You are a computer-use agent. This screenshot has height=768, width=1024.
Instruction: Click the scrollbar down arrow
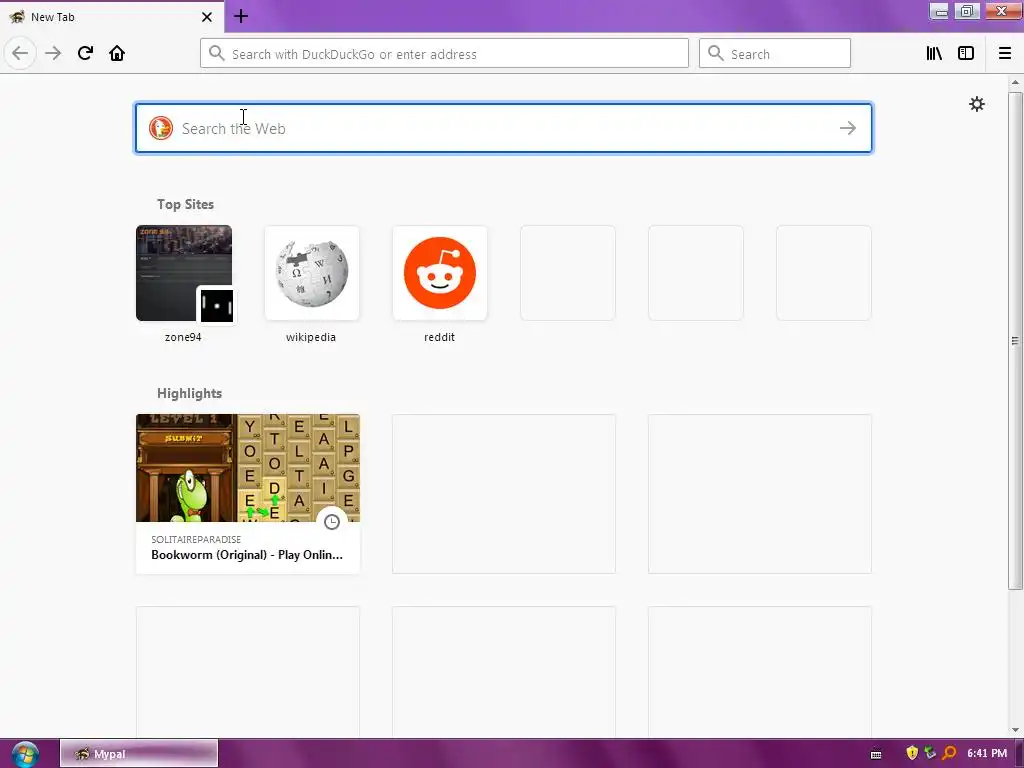pos(1015,729)
